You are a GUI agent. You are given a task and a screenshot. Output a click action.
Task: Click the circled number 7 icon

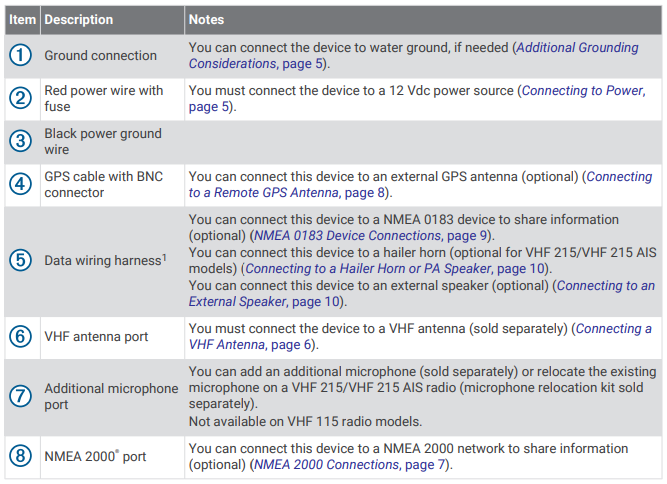tap(22, 397)
